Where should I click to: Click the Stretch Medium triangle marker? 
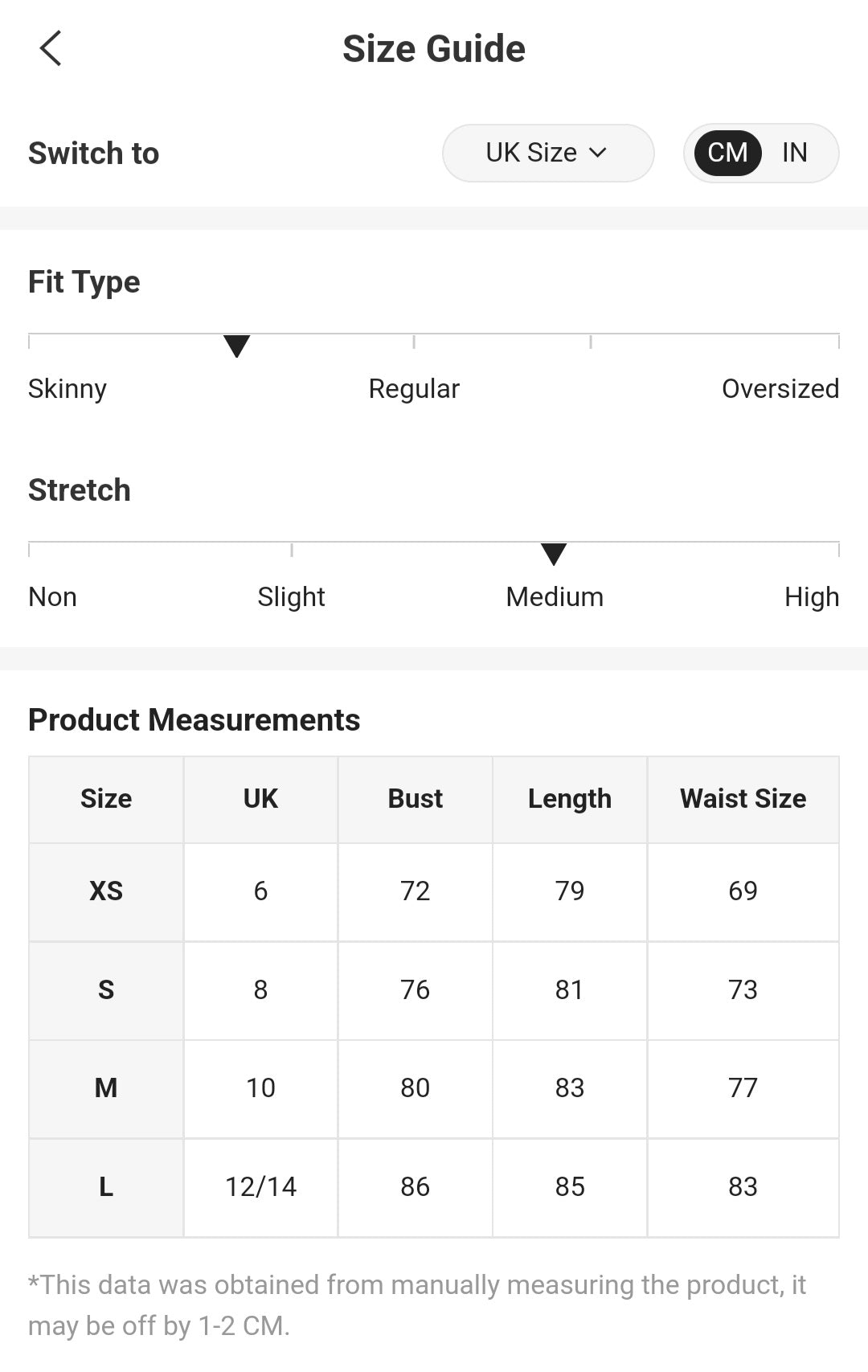pyautogui.click(x=554, y=554)
